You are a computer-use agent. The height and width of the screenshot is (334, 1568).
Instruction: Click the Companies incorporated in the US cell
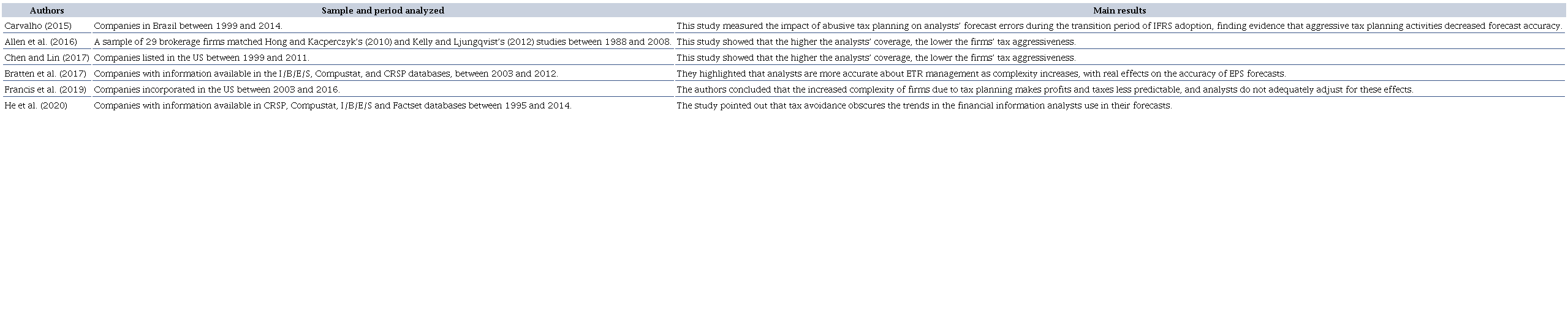(216, 89)
